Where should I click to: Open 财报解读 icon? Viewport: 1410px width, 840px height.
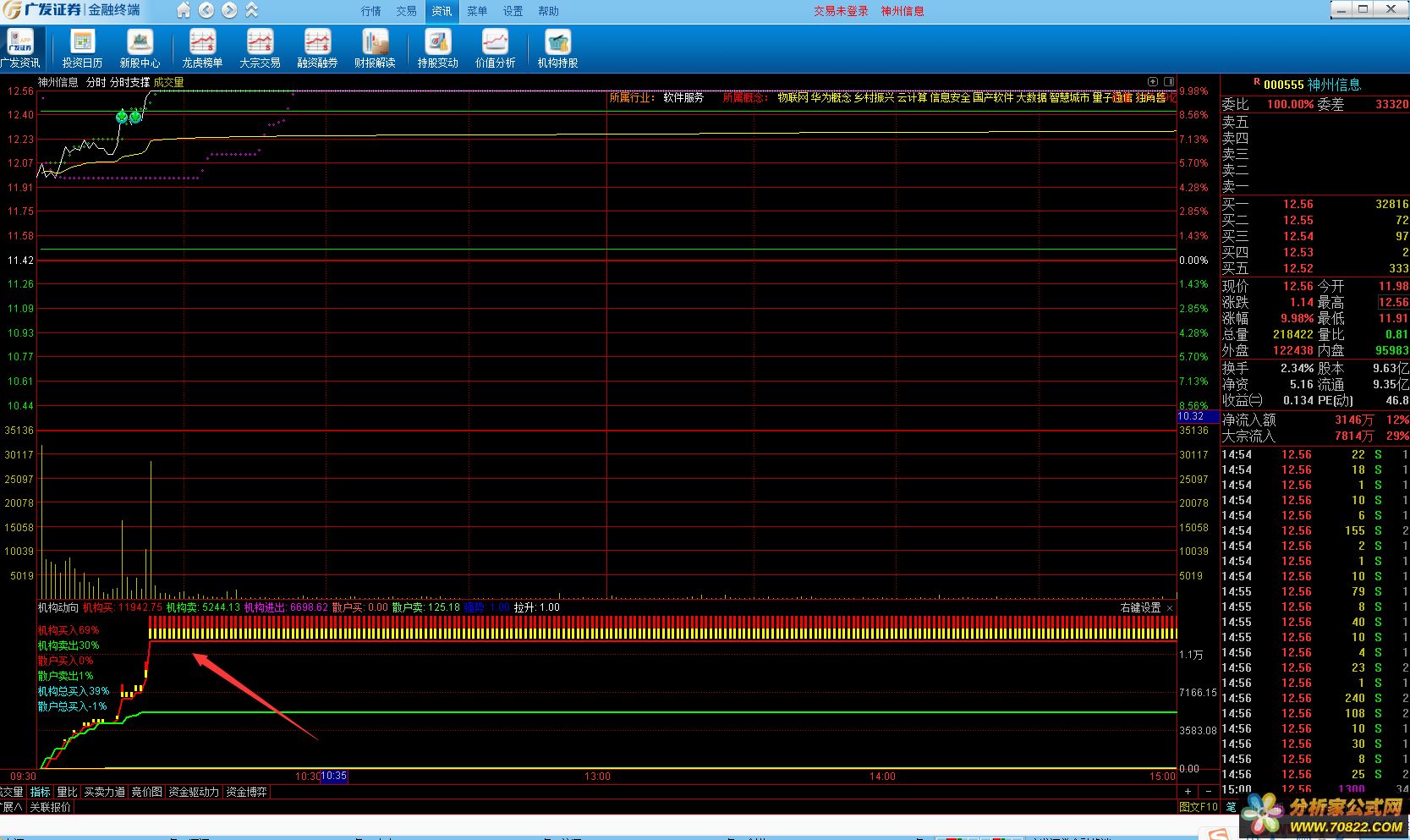pos(375,48)
